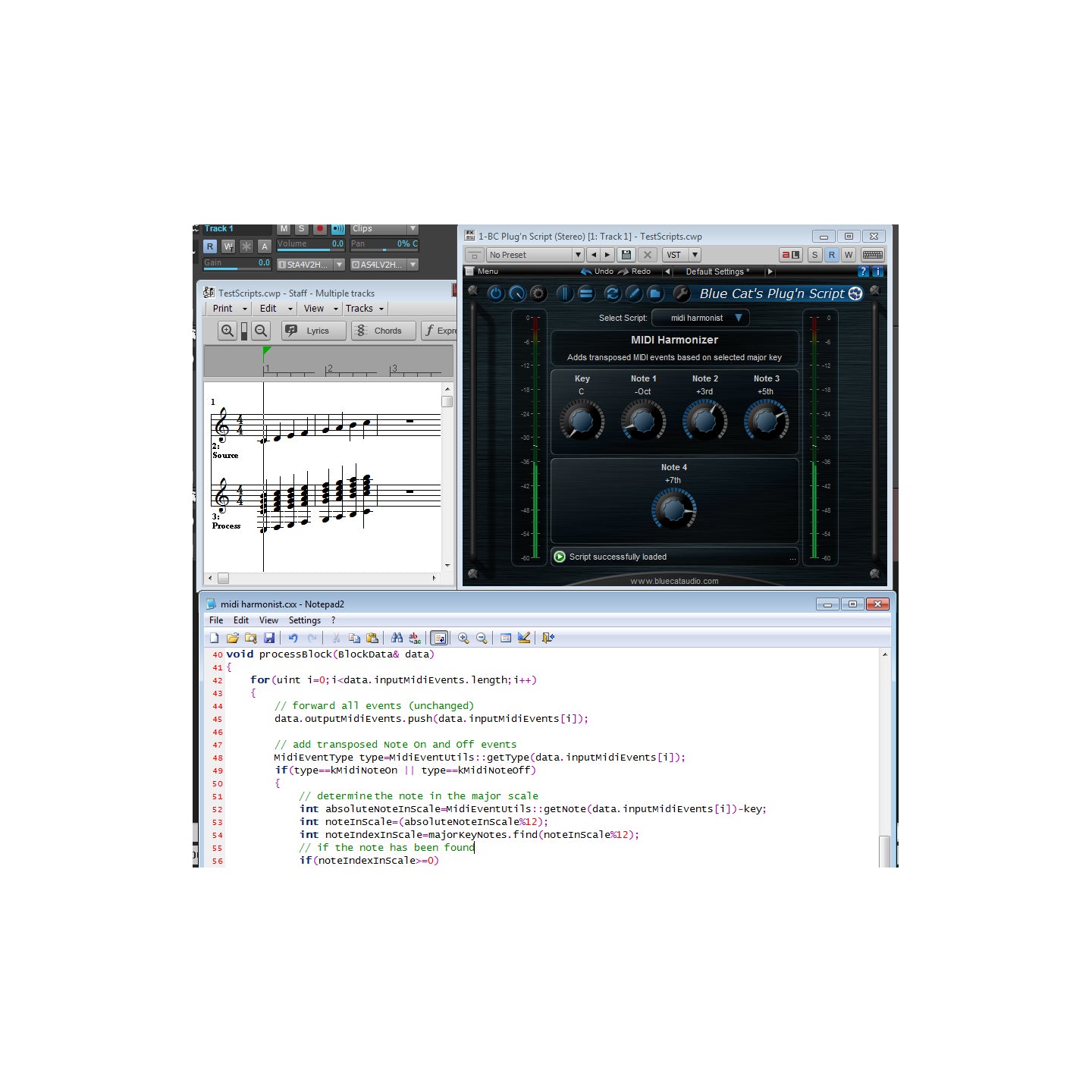
Task: Zoom in on the staff view
Action: [x=227, y=331]
